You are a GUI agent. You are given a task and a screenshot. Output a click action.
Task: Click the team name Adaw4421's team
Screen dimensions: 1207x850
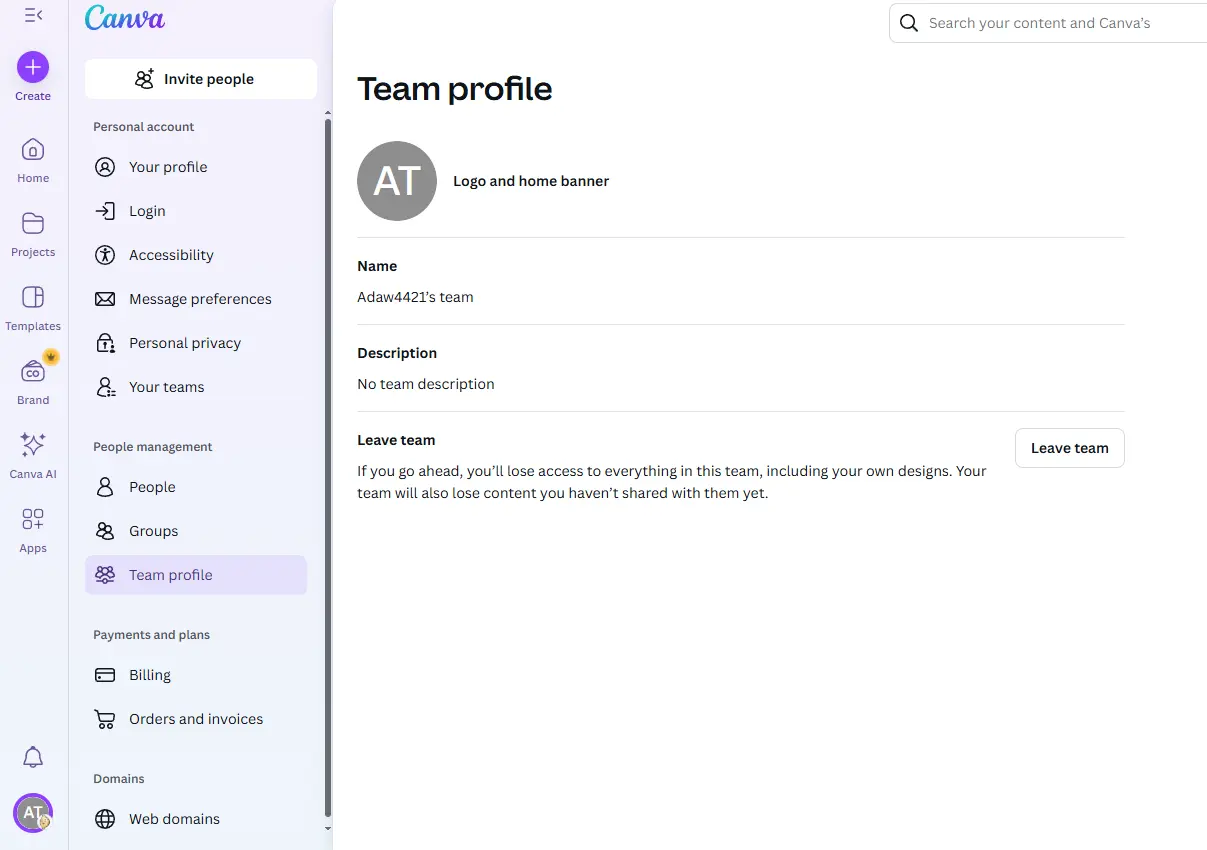click(415, 297)
